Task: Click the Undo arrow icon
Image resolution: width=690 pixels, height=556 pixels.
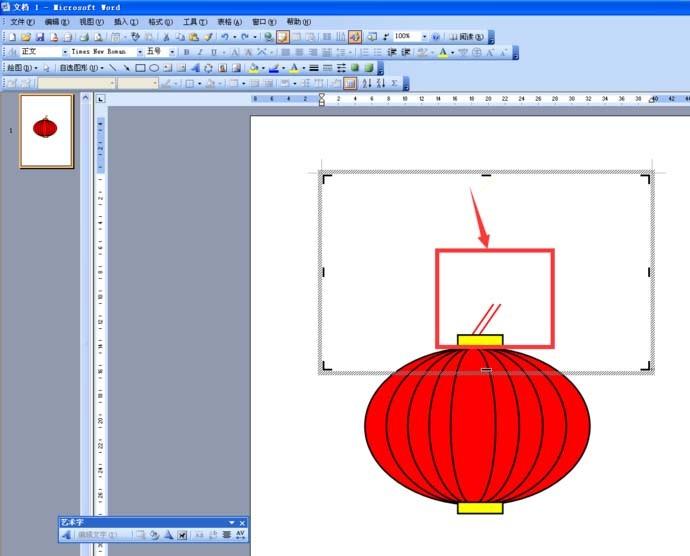Action: click(223, 36)
